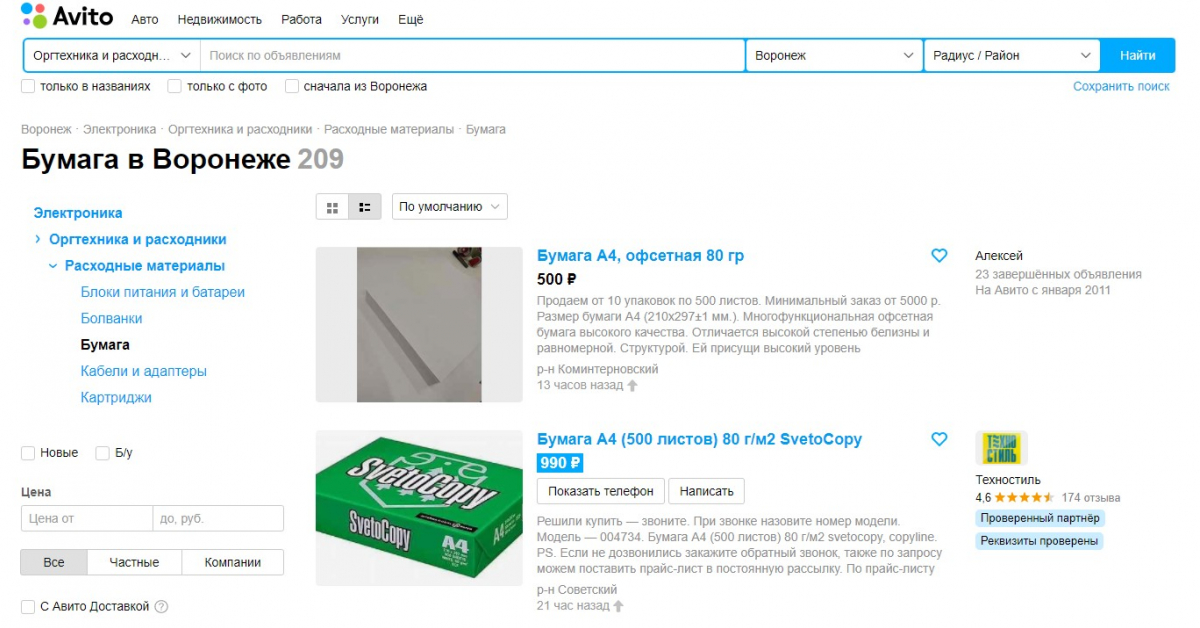
Task: Open Avito Delivery help question icon
Action: (161, 607)
